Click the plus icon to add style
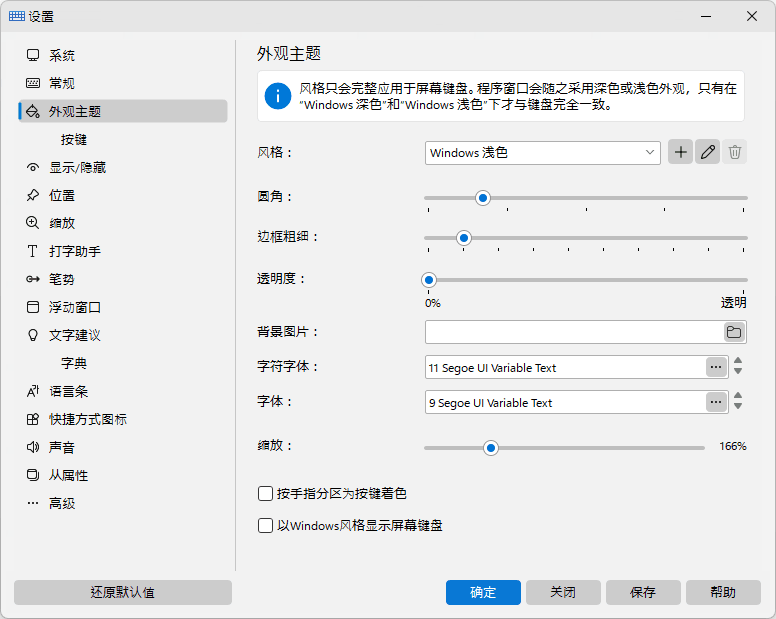Screen dimensions: 776x619 [x=680, y=152]
